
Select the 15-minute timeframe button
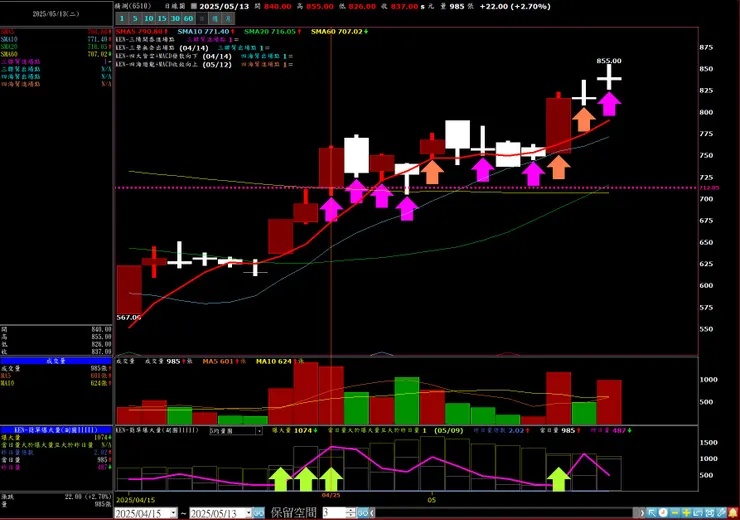tap(162, 18)
